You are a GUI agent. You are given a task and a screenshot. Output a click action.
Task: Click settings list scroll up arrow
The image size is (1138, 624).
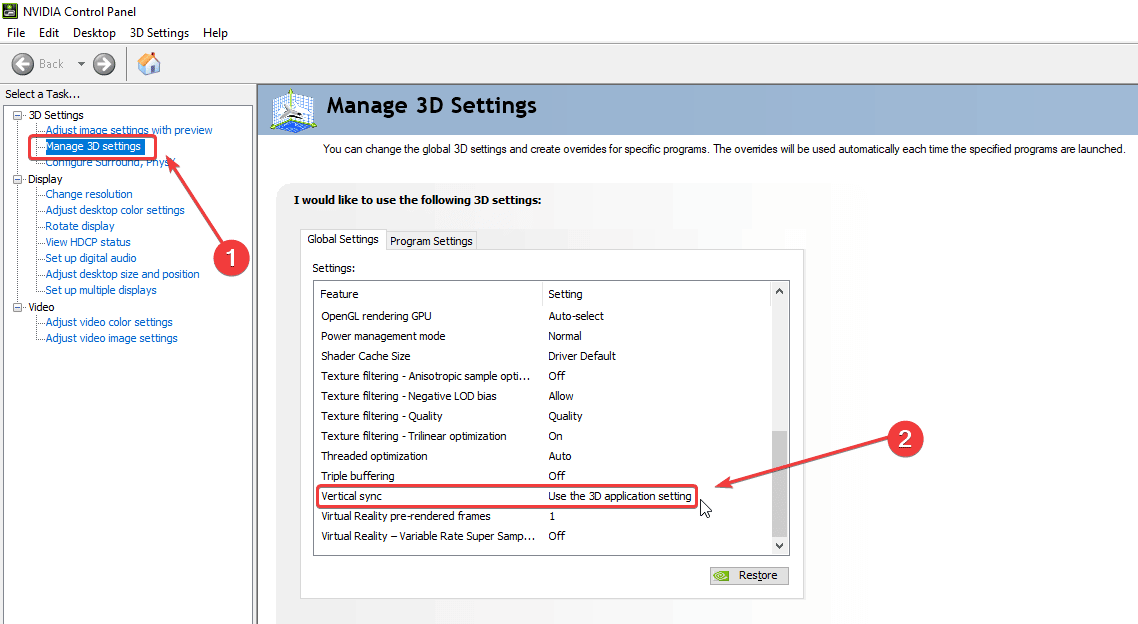point(779,292)
